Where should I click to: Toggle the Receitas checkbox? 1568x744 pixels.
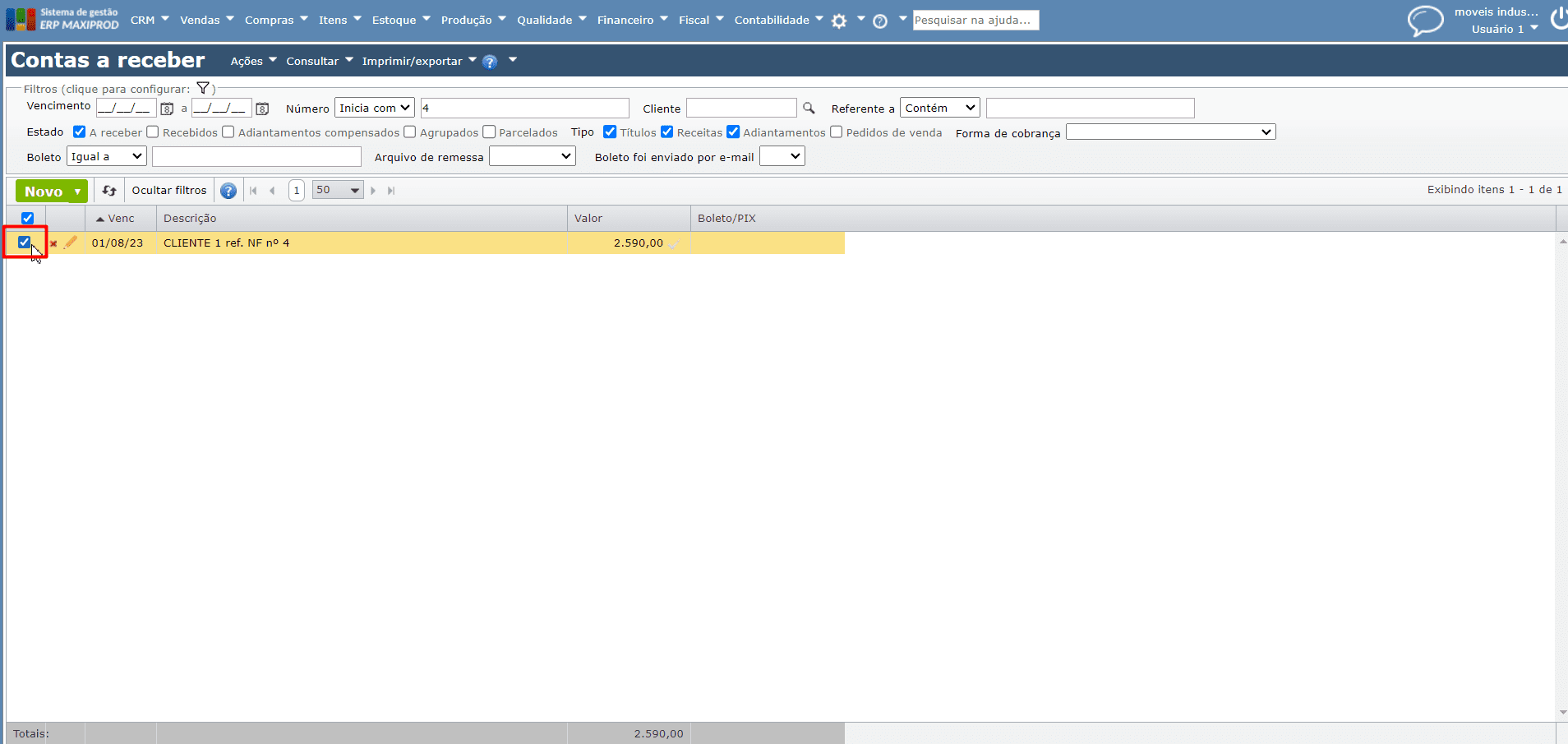tap(667, 132)
